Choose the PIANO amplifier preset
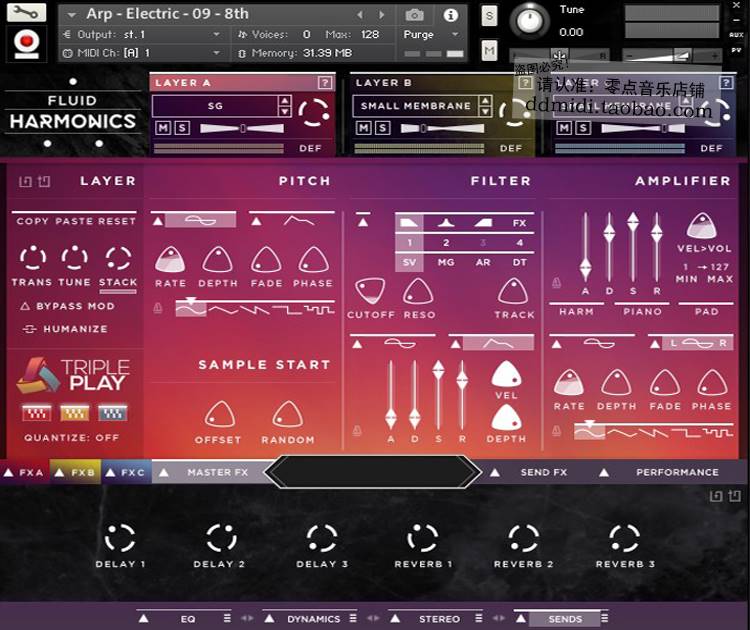Screen dimensions: 750x630 642,311
